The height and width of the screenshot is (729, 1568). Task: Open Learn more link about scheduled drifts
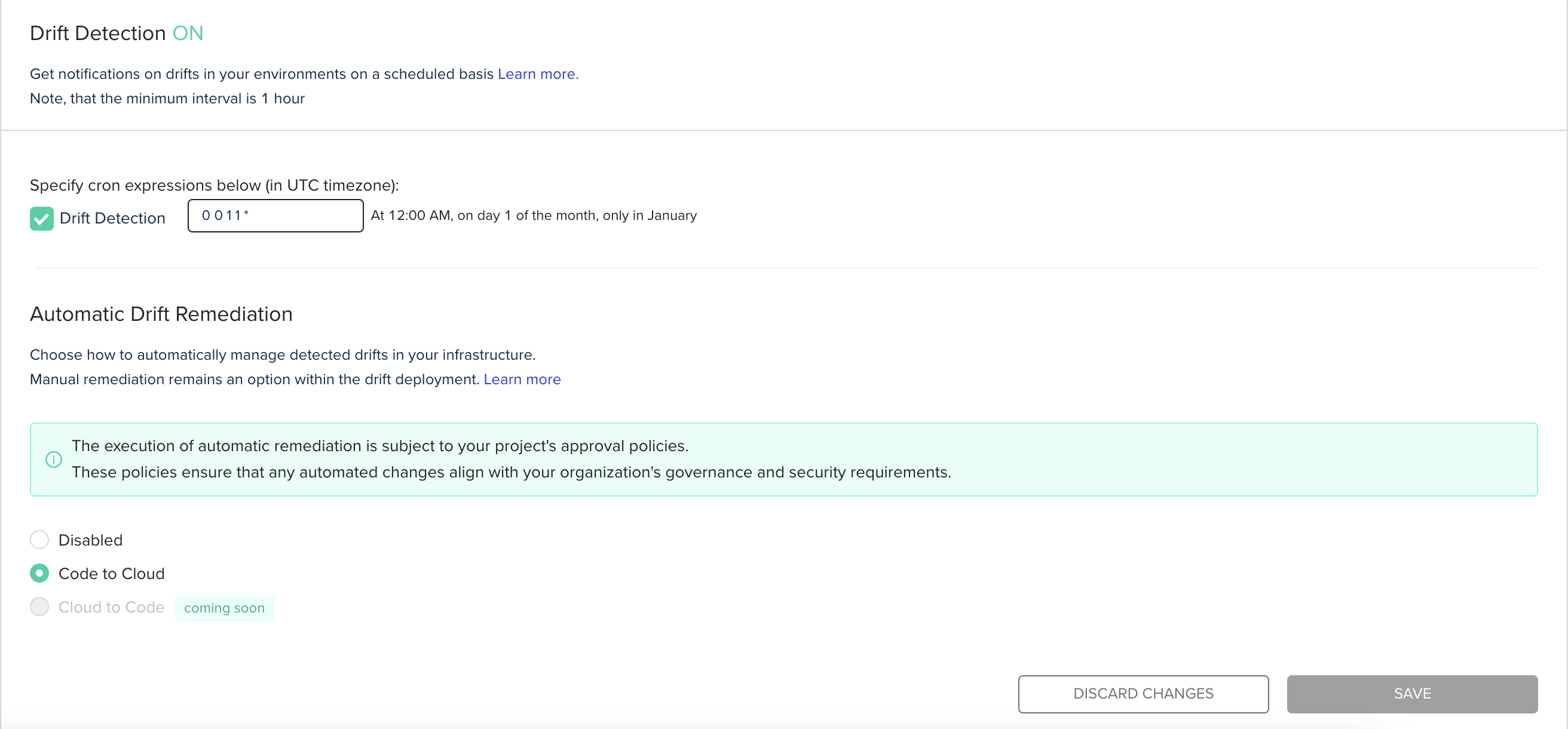click(x=537, y=73)
